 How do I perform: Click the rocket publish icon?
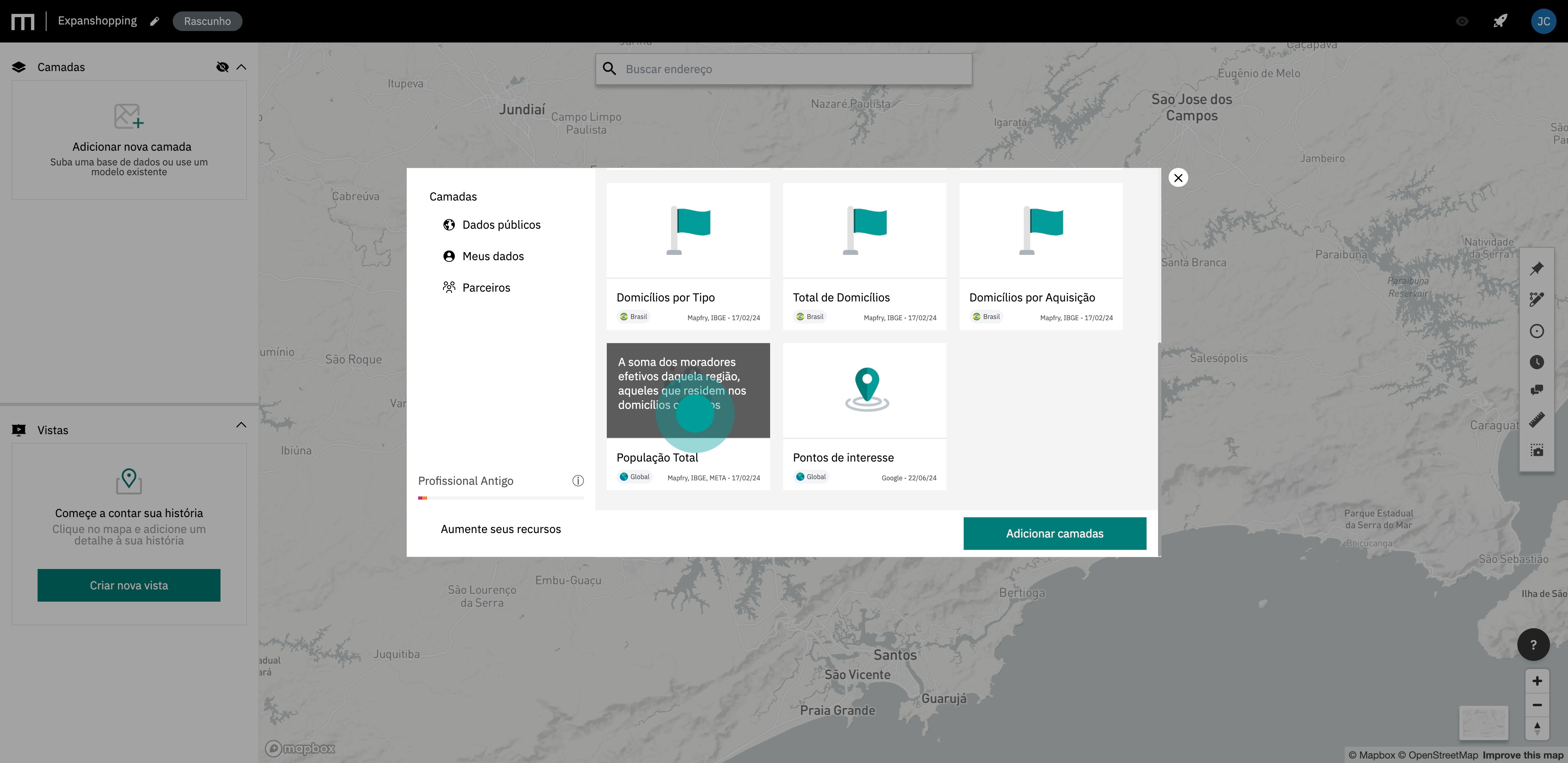pos(1500,21)
